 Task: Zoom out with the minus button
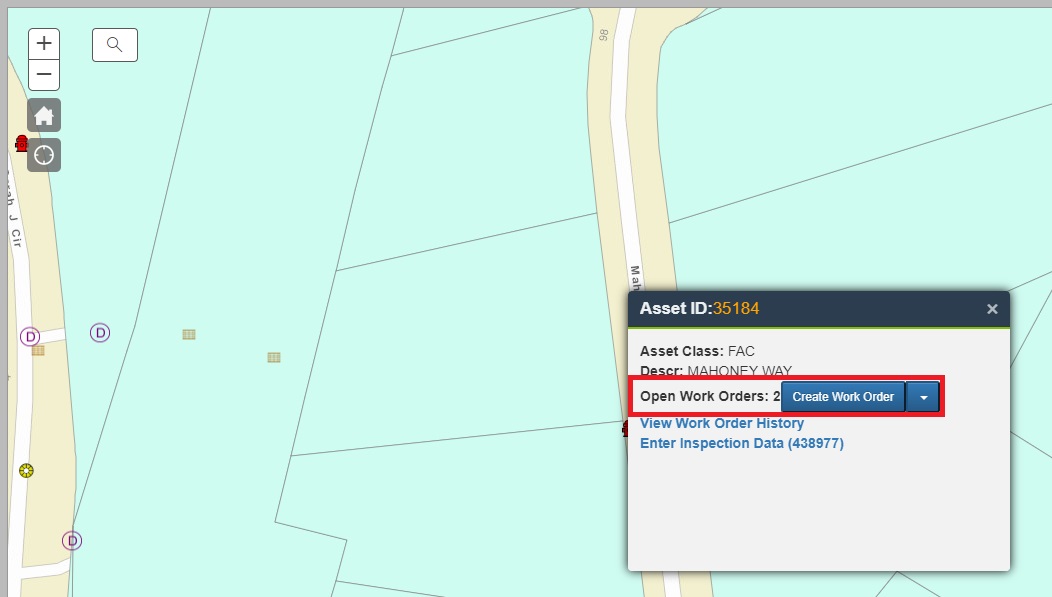pos(43,74)
